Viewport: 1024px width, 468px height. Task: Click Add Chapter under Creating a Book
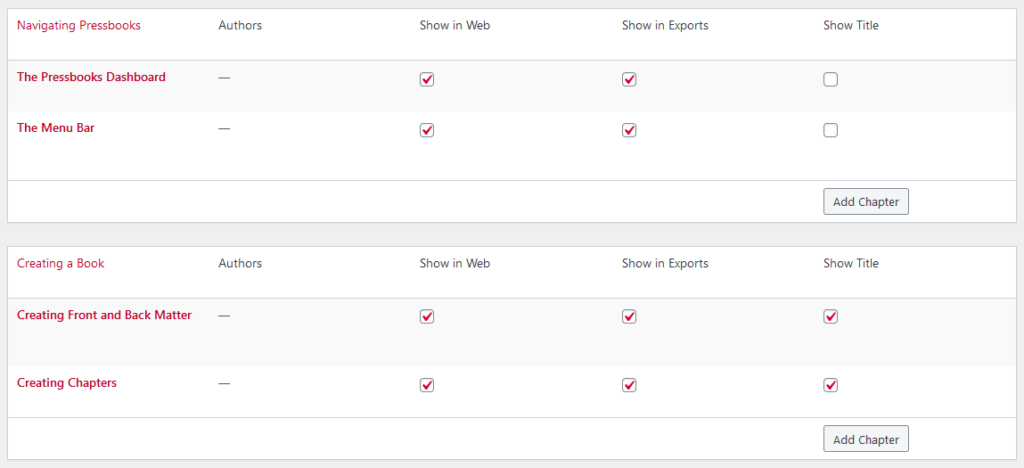pyautogui.click(x=865, y=439)
